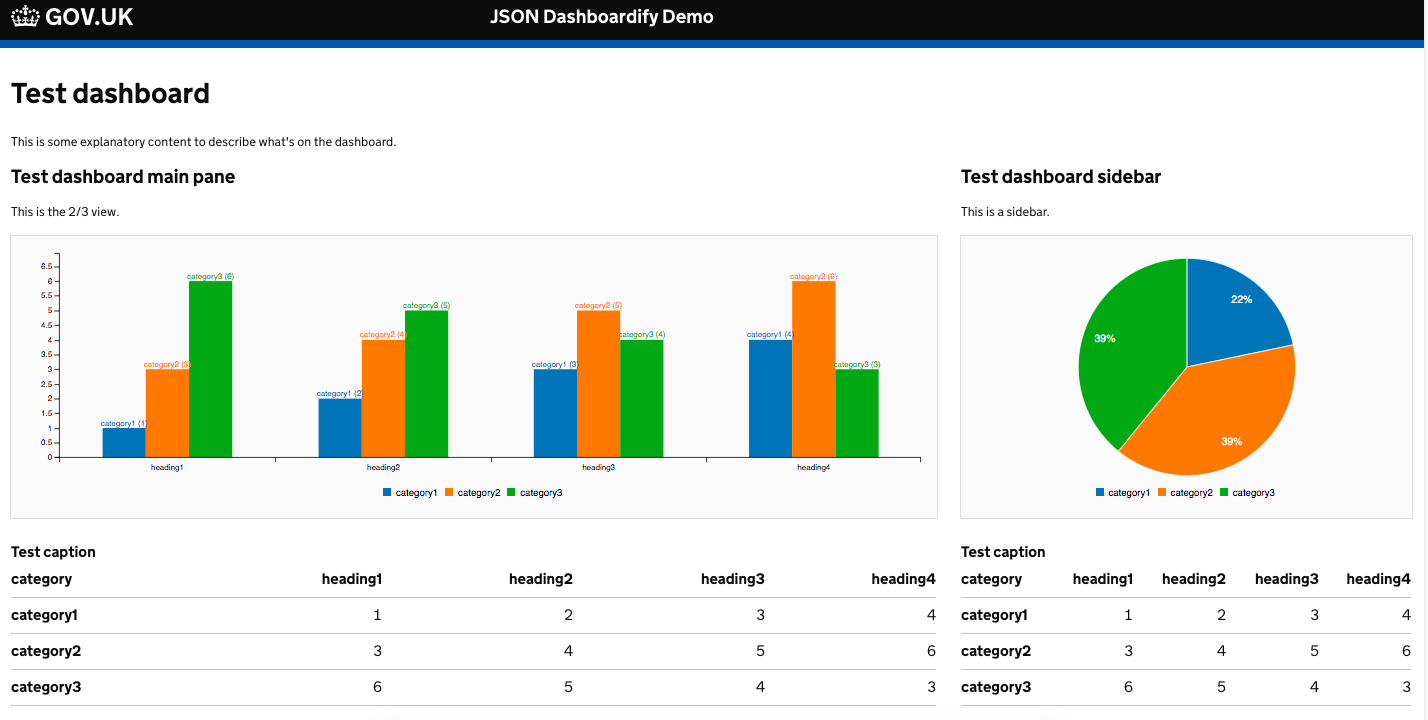Screen dimensions: 1428x720
Task: Click the "This is a sidebar." text
Action: click(1005, 212)
